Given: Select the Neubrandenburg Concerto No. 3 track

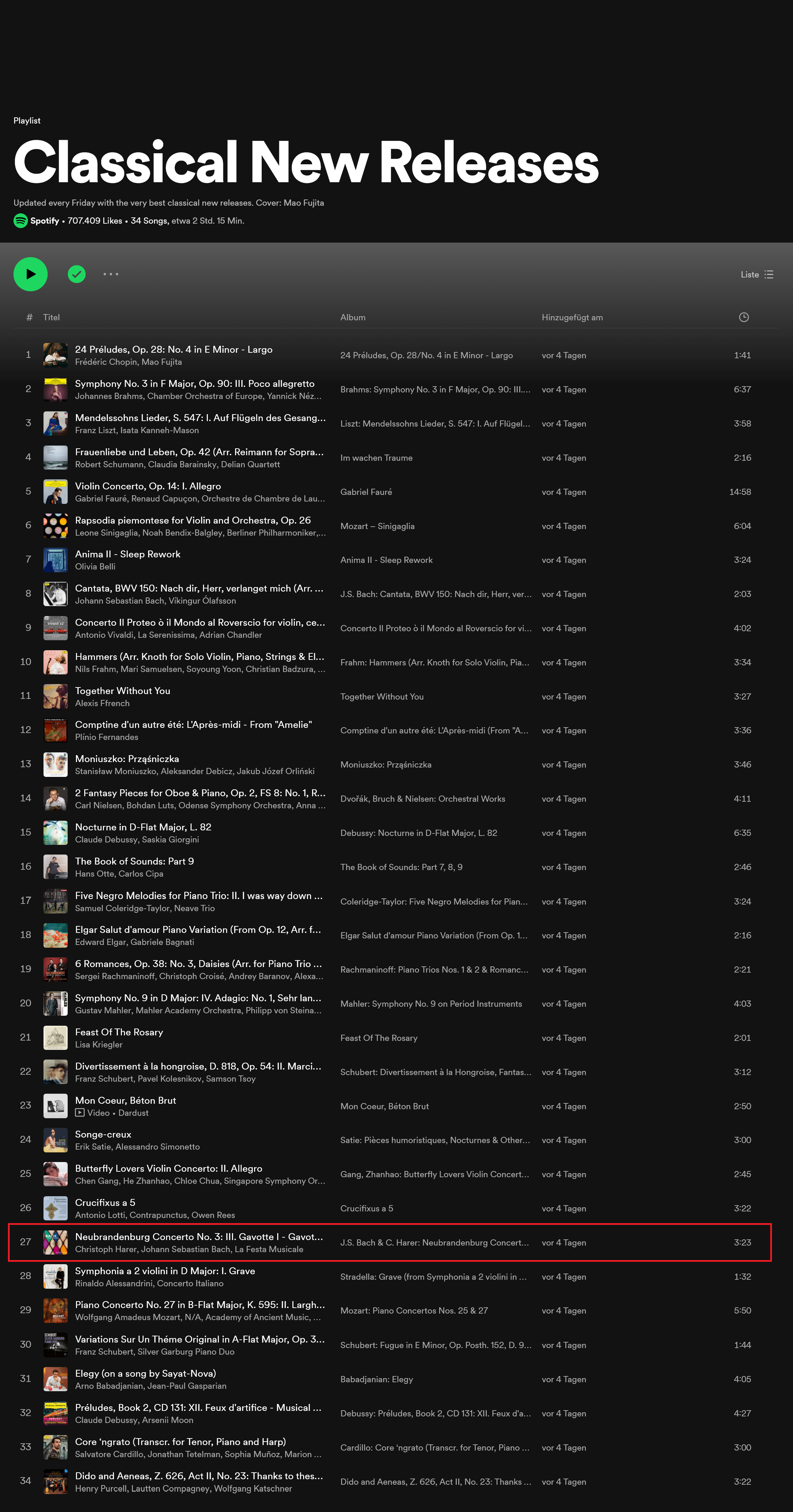Looking at the screenshot, I should coord(390,1242).
